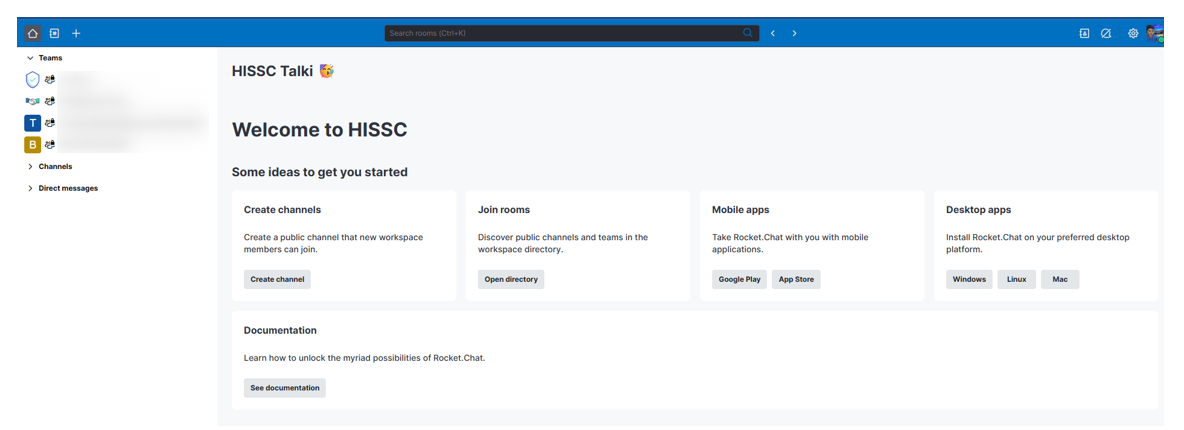Viewport: 1184px width, 430px height.
Task: Click the magnifier icon in search bar
Action: point(747,33)
